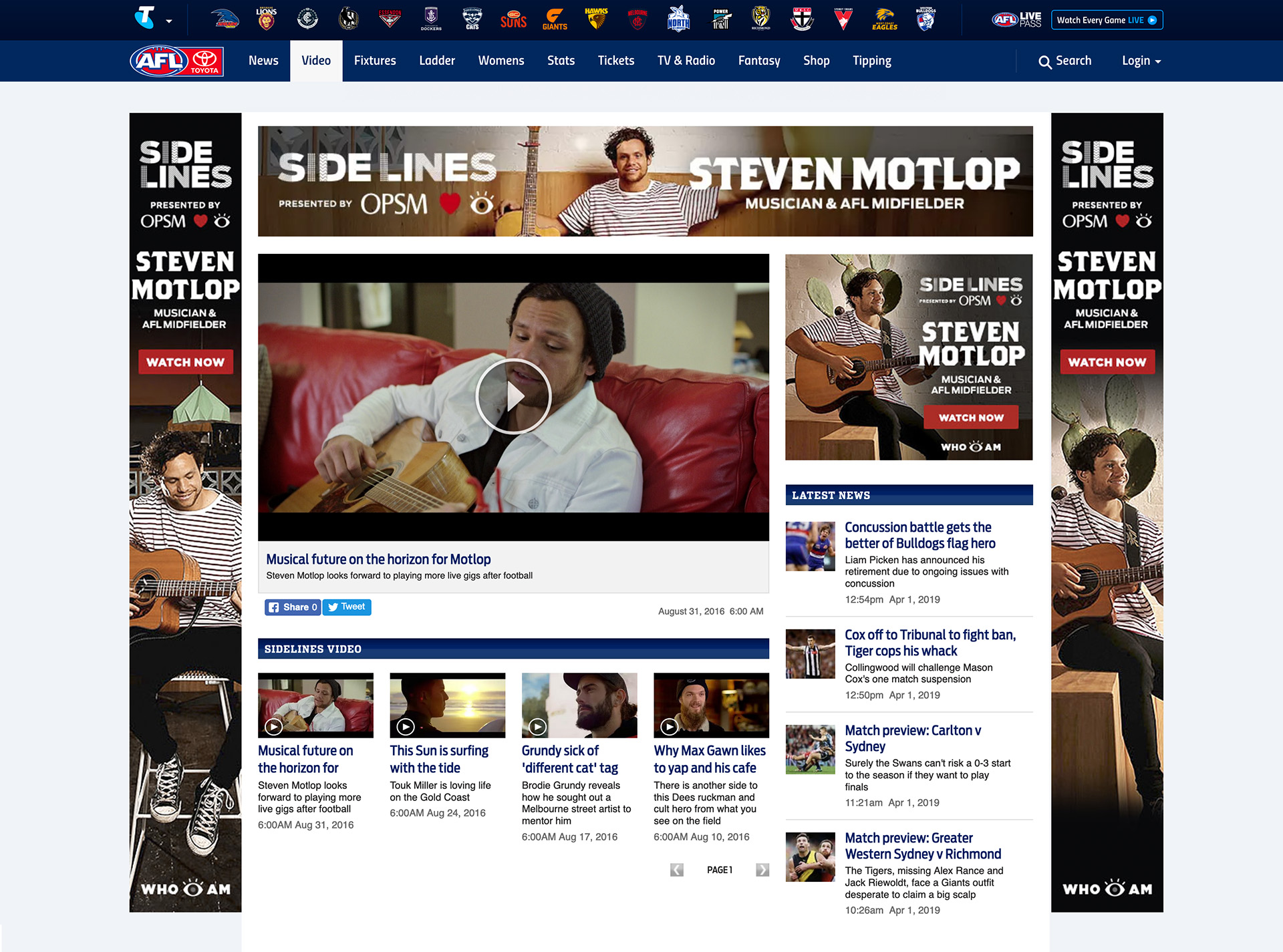Open the 'Why Max Gawn likes to yap' link
Screen dimensions: 1283x952
click(x=710, y=760)
